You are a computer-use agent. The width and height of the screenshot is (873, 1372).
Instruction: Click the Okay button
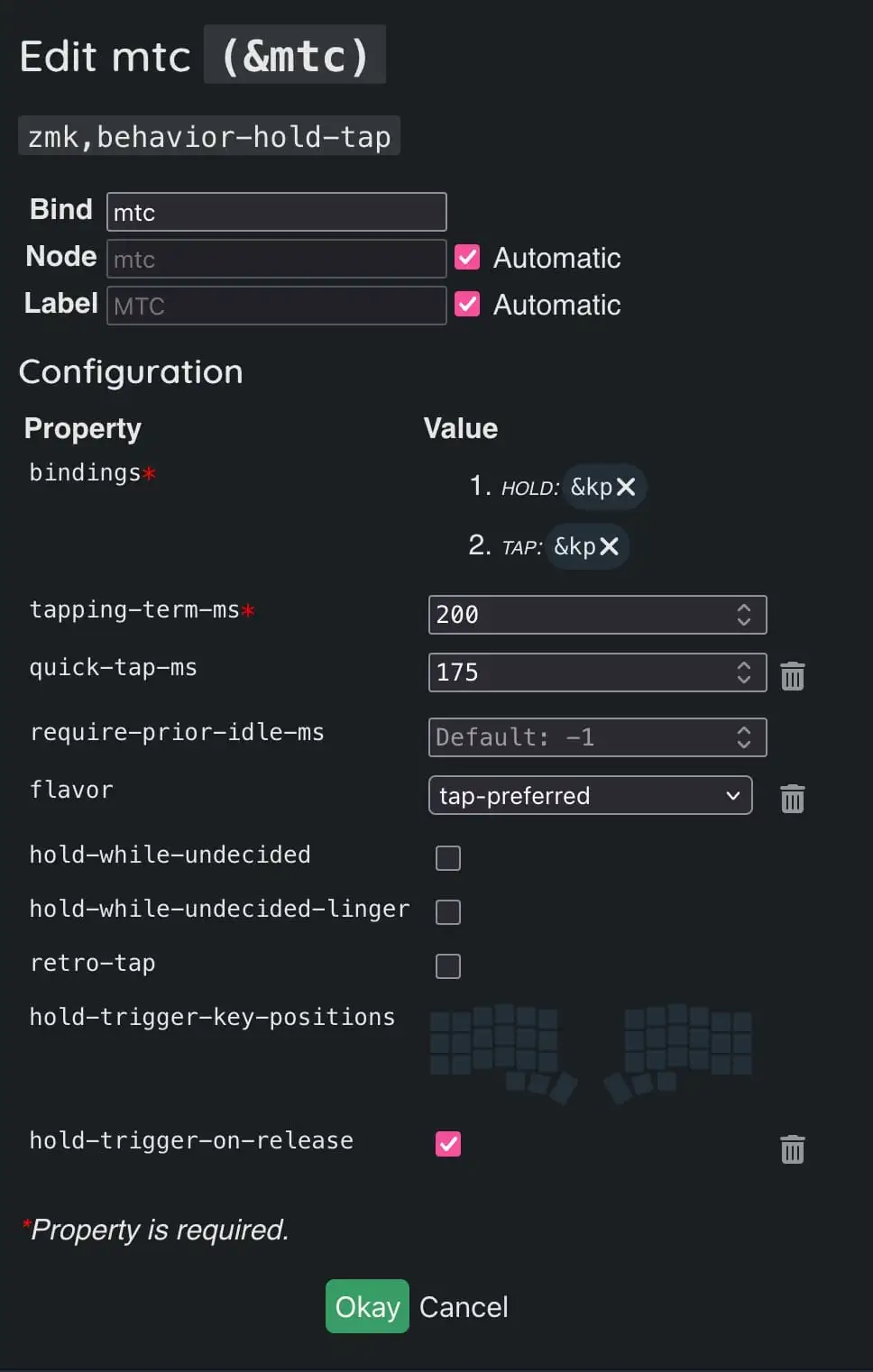pyautogui.click(x=367, y=1306)
